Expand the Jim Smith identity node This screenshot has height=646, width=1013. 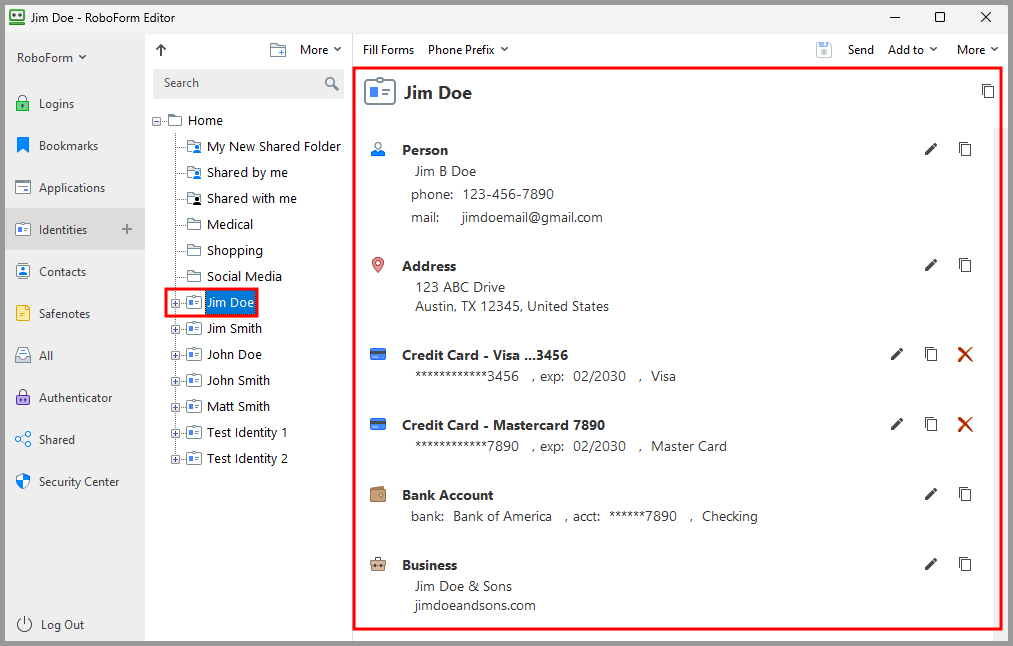[x=175, y=329]
